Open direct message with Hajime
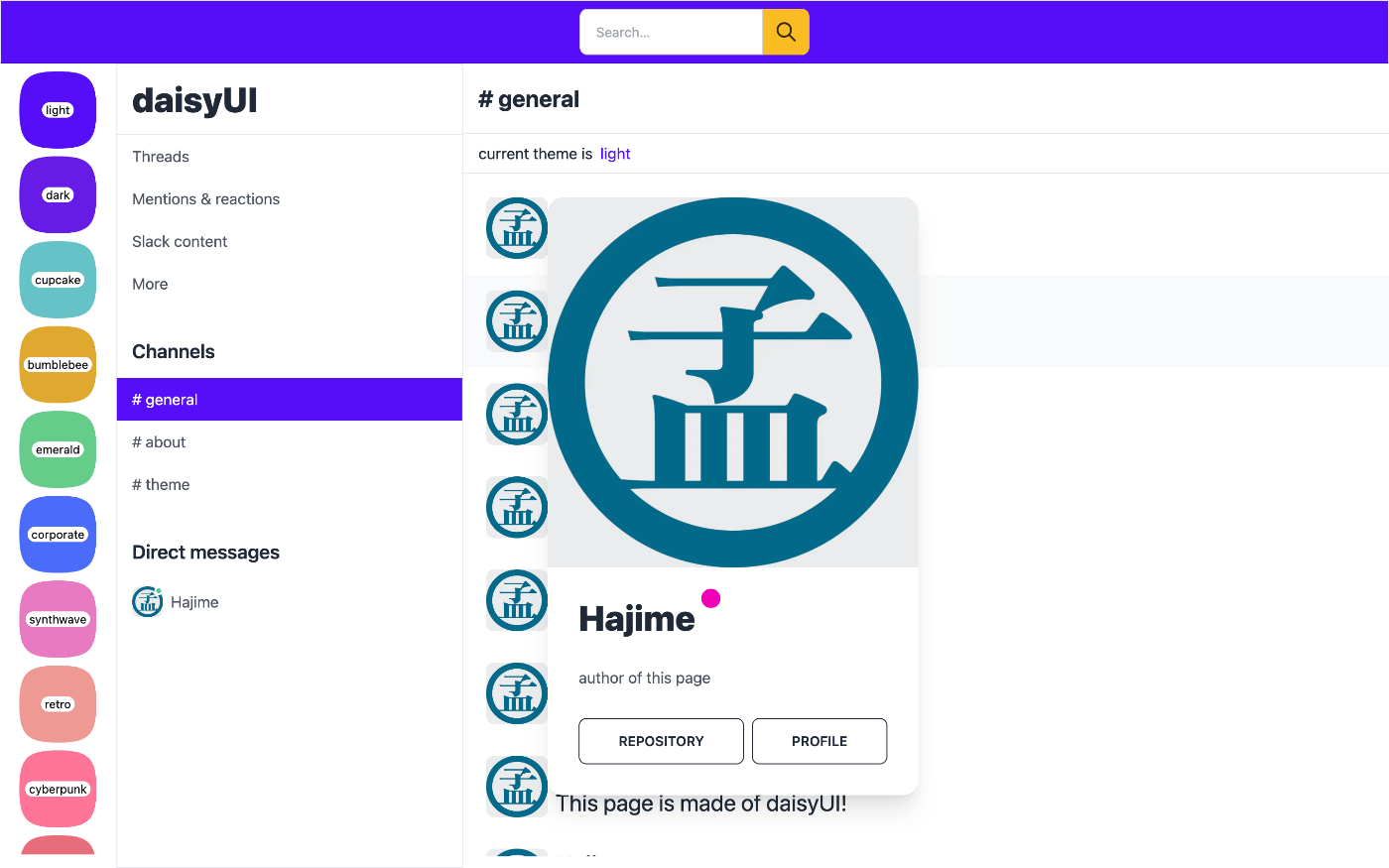Image resolution: width=1389 pixels, height=868 pixels. 290,602
